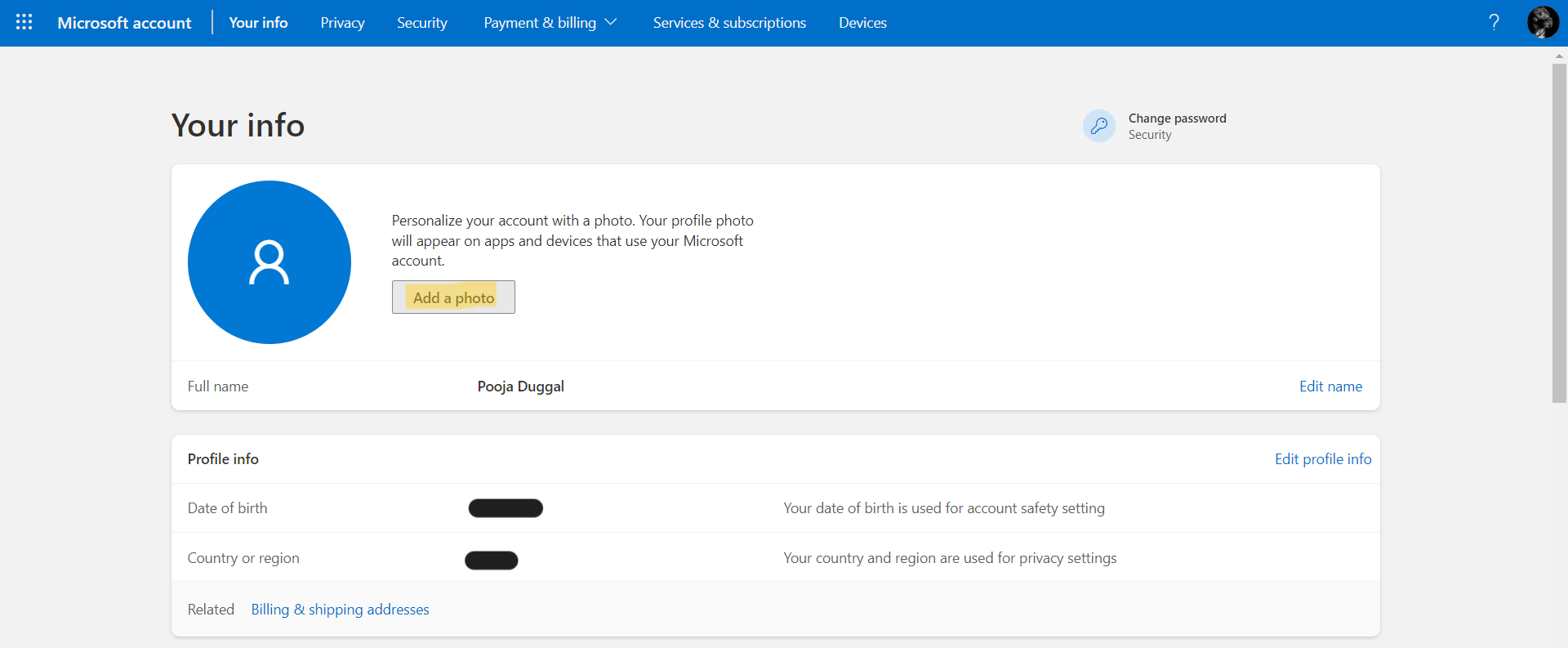
Task: Click the Change password text link
Action: tap(1177, 118)
